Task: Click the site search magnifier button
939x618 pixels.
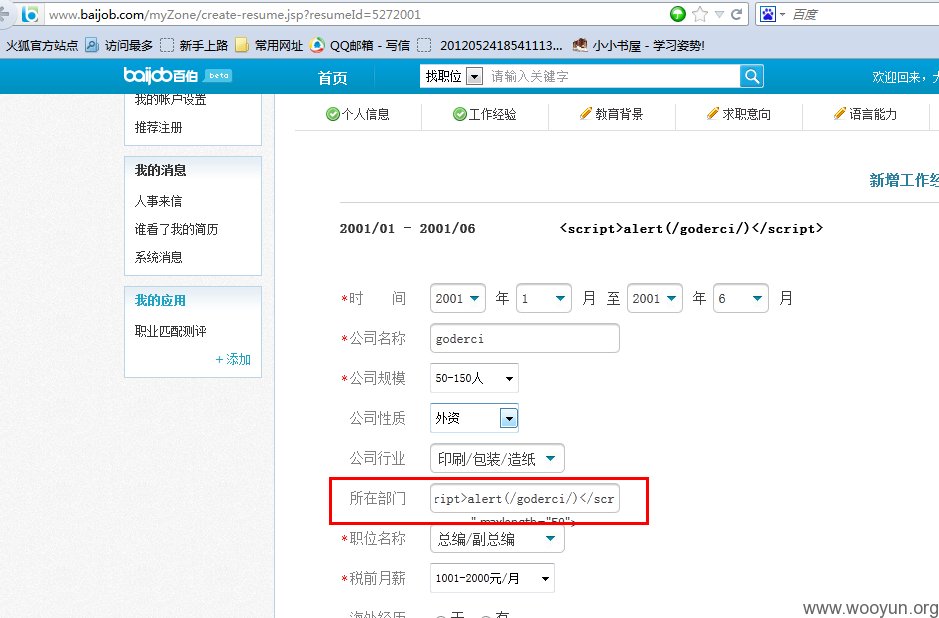Action: pos(752,76)
